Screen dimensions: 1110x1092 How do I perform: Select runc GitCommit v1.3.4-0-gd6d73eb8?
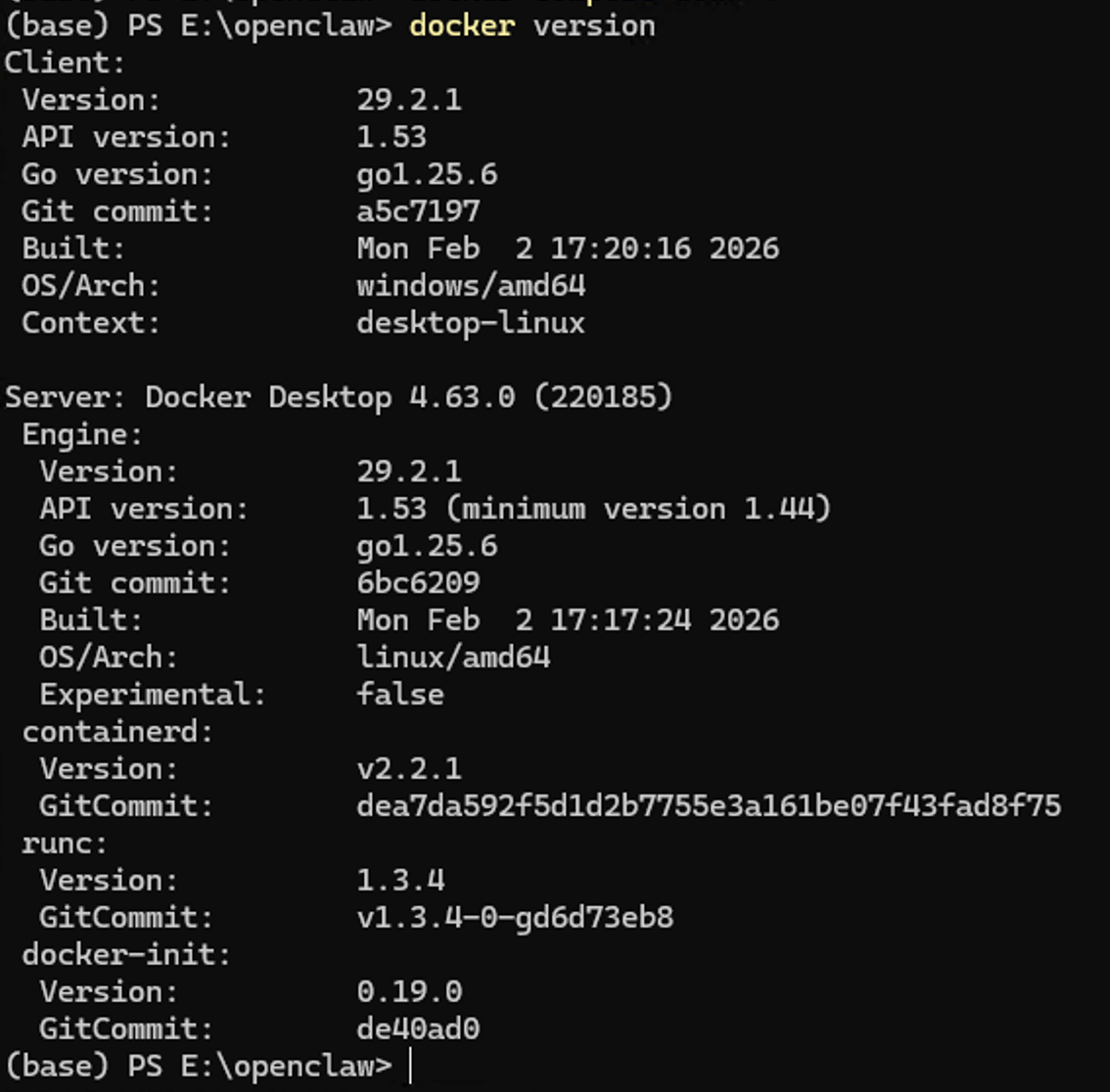(515, 918)
